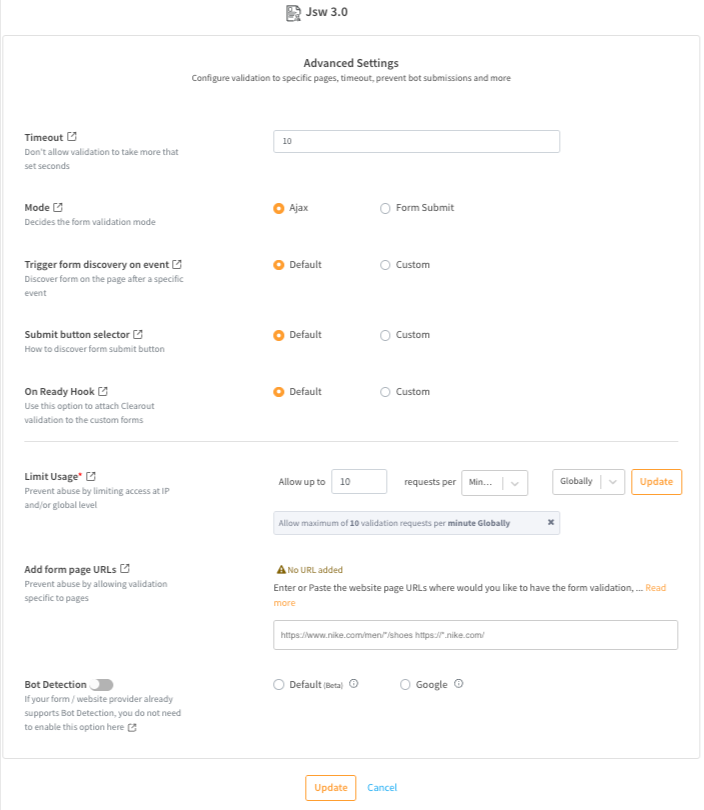Dismiss the validation requests limit chip
The image size is (704, 810).
(549, 522)
